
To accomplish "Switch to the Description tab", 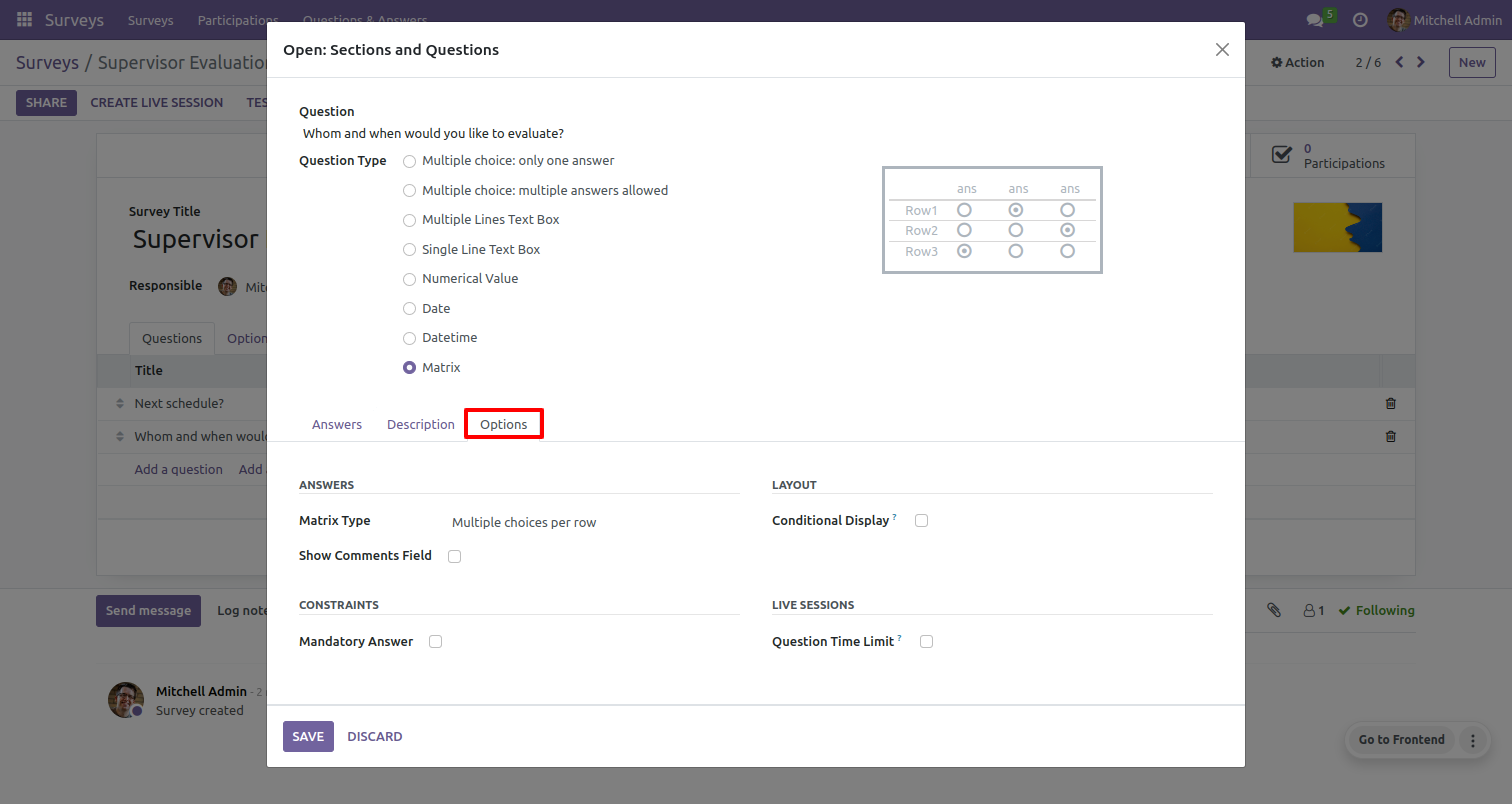I will pyautogui.click(x=421, y=424).
